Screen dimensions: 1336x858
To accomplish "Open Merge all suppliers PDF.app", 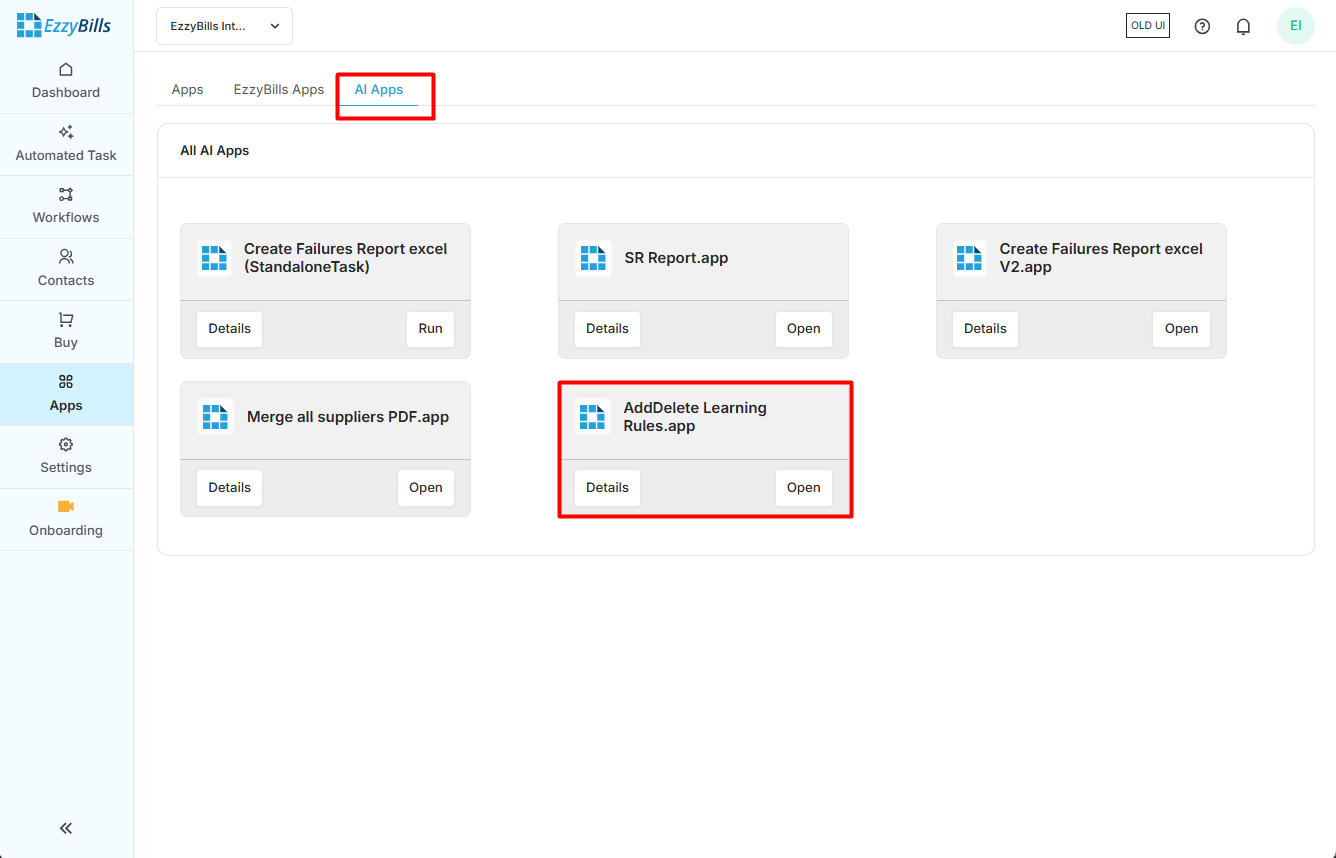I will [426, 488].
